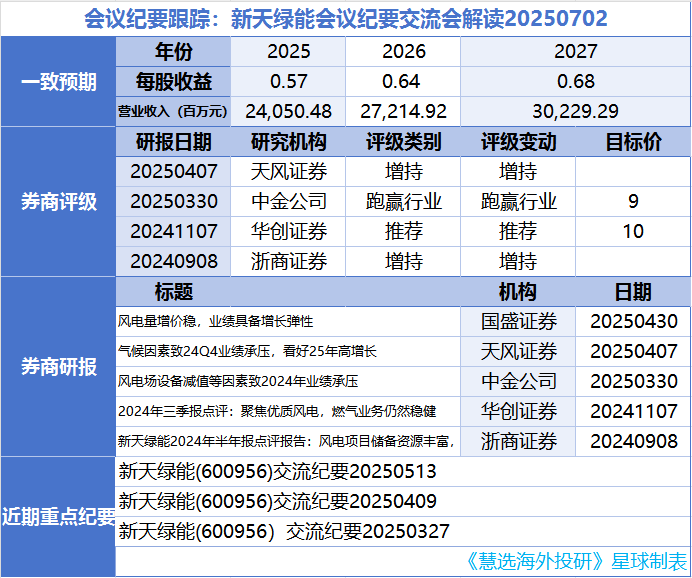Select the 一致预期 section label
Screen dimensions: 692x578
(x=59, y=82)
